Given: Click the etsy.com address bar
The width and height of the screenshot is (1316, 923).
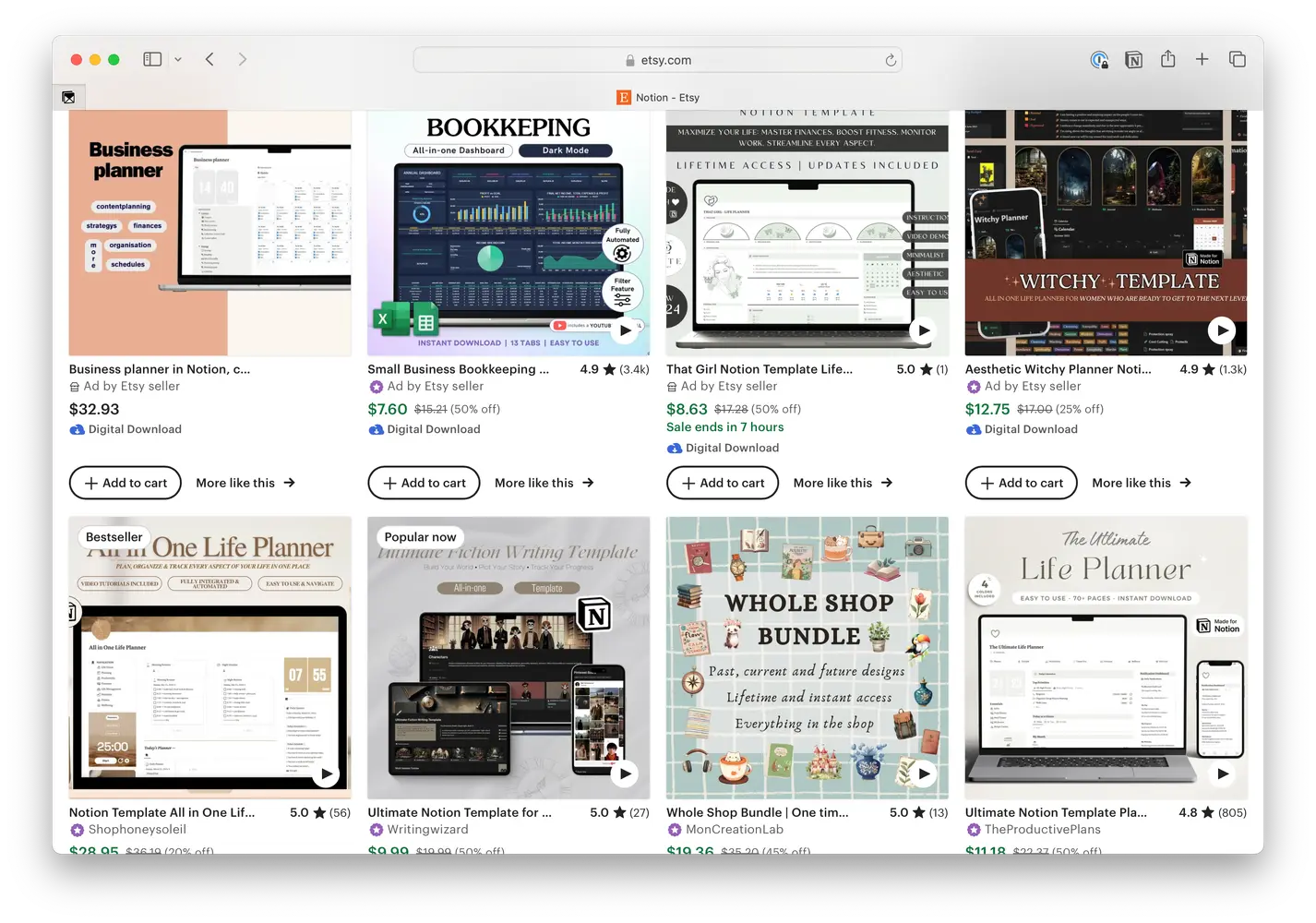Looking at the screenshot, I should click(x=657, y=60).
